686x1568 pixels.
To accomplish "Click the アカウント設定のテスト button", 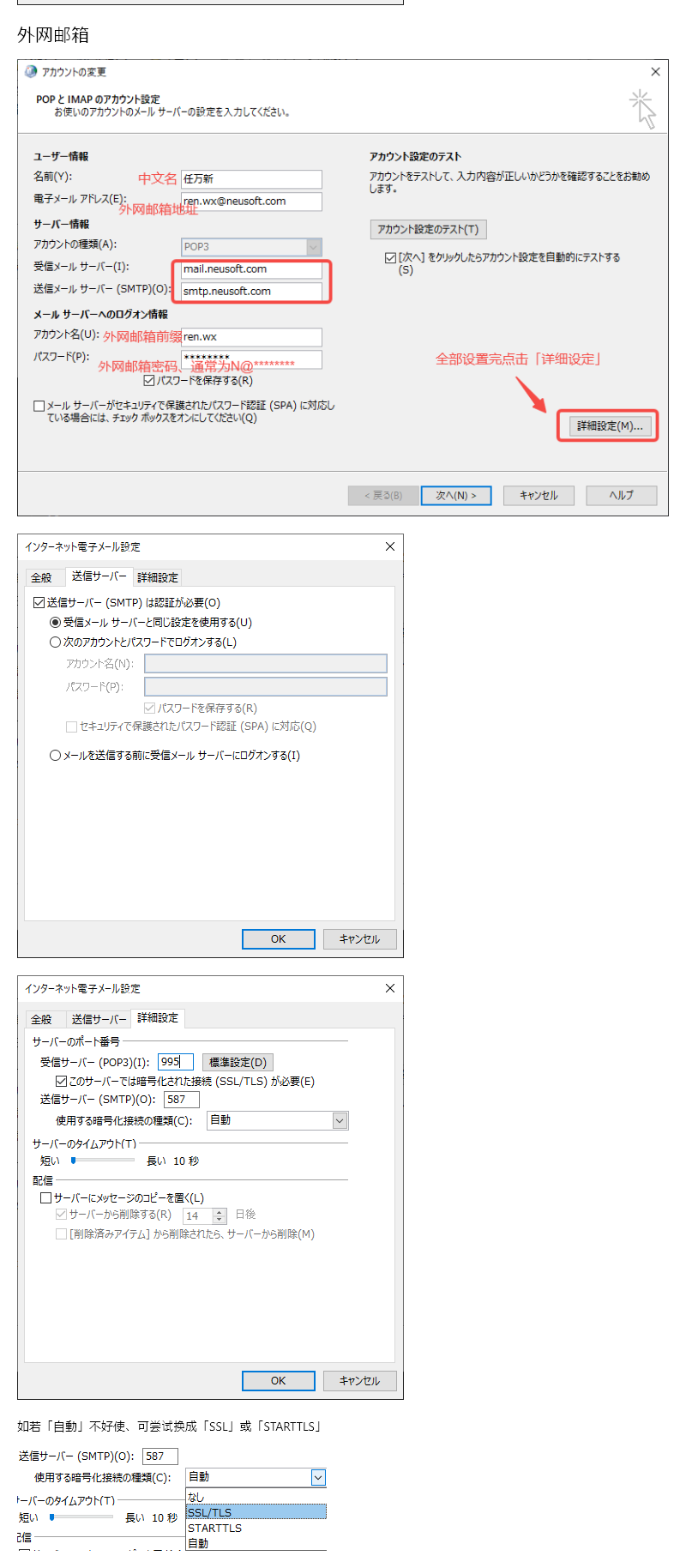I will (428, 230).
